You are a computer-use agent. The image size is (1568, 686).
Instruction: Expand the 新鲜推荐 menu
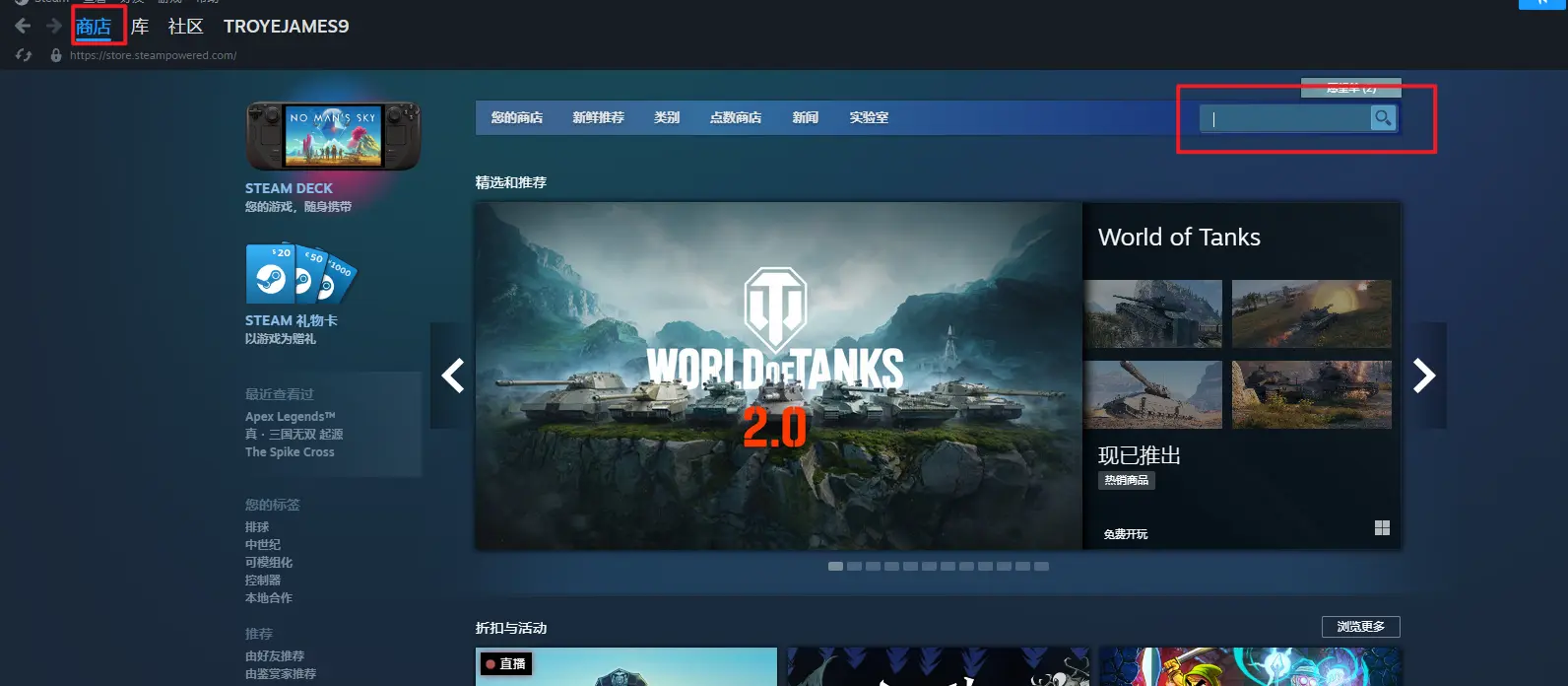[598, 117]
